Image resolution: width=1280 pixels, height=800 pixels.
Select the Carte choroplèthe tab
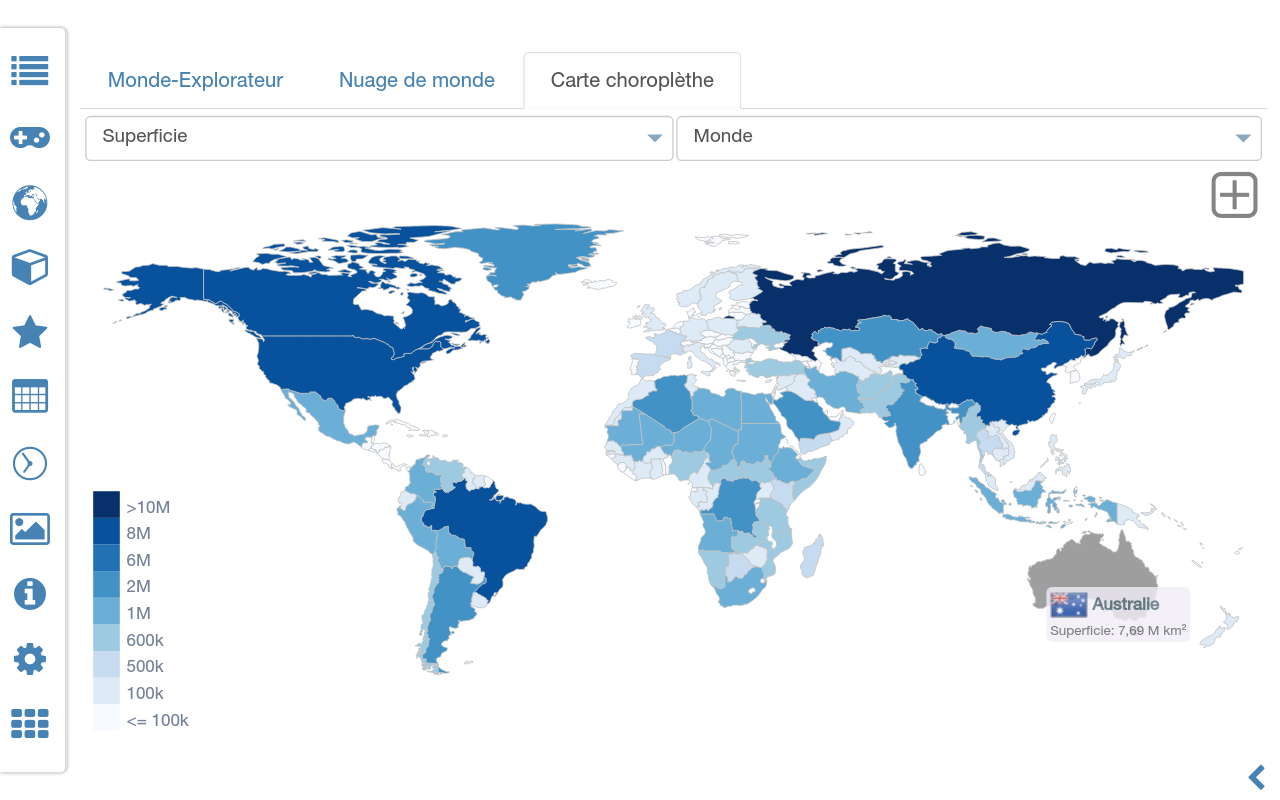click(x=632, y=80)
